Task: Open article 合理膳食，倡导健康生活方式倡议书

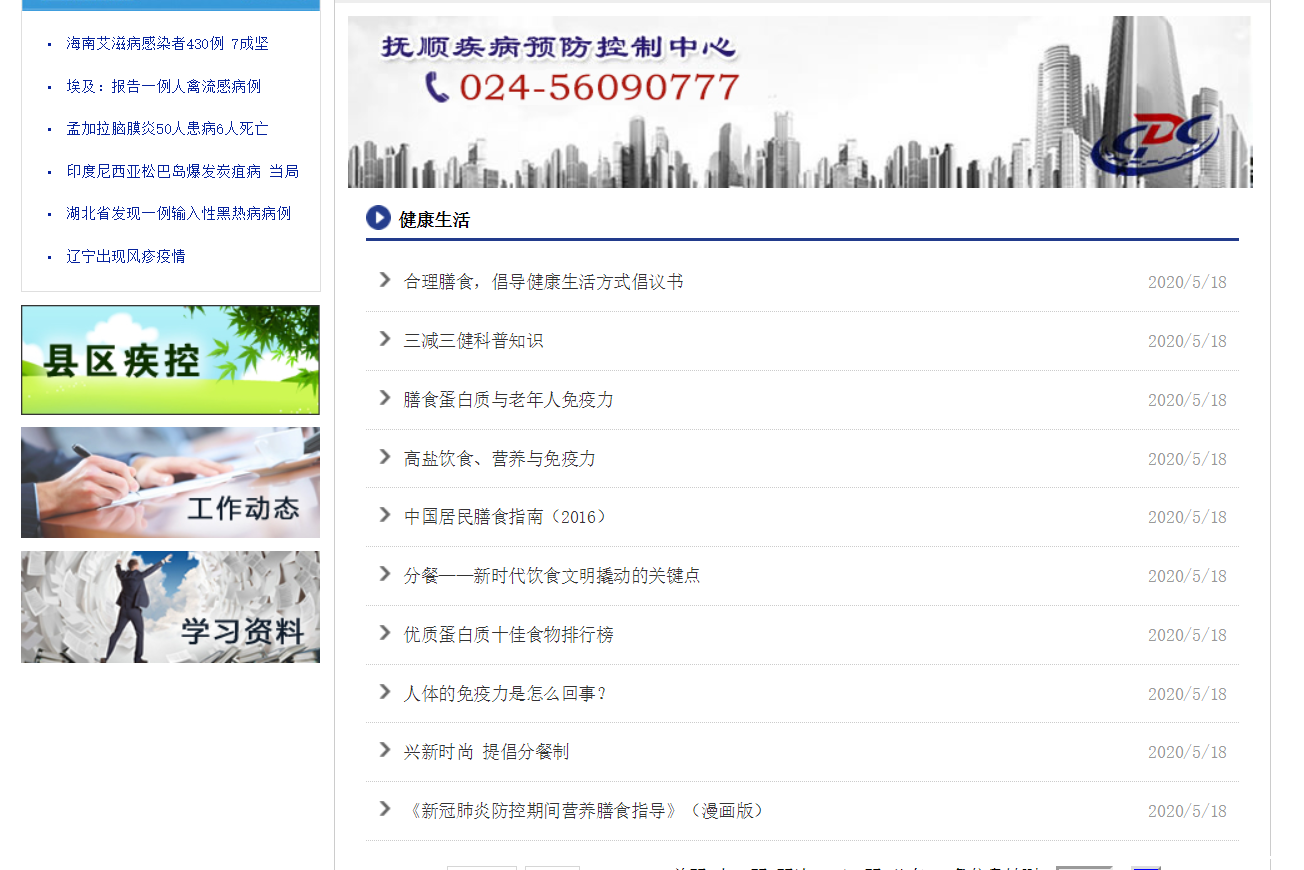Action: tap(543, 282)
